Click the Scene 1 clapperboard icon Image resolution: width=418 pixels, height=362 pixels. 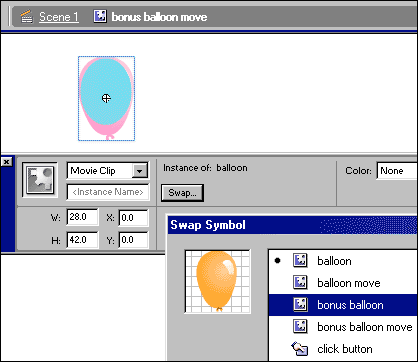pos(27,17)
